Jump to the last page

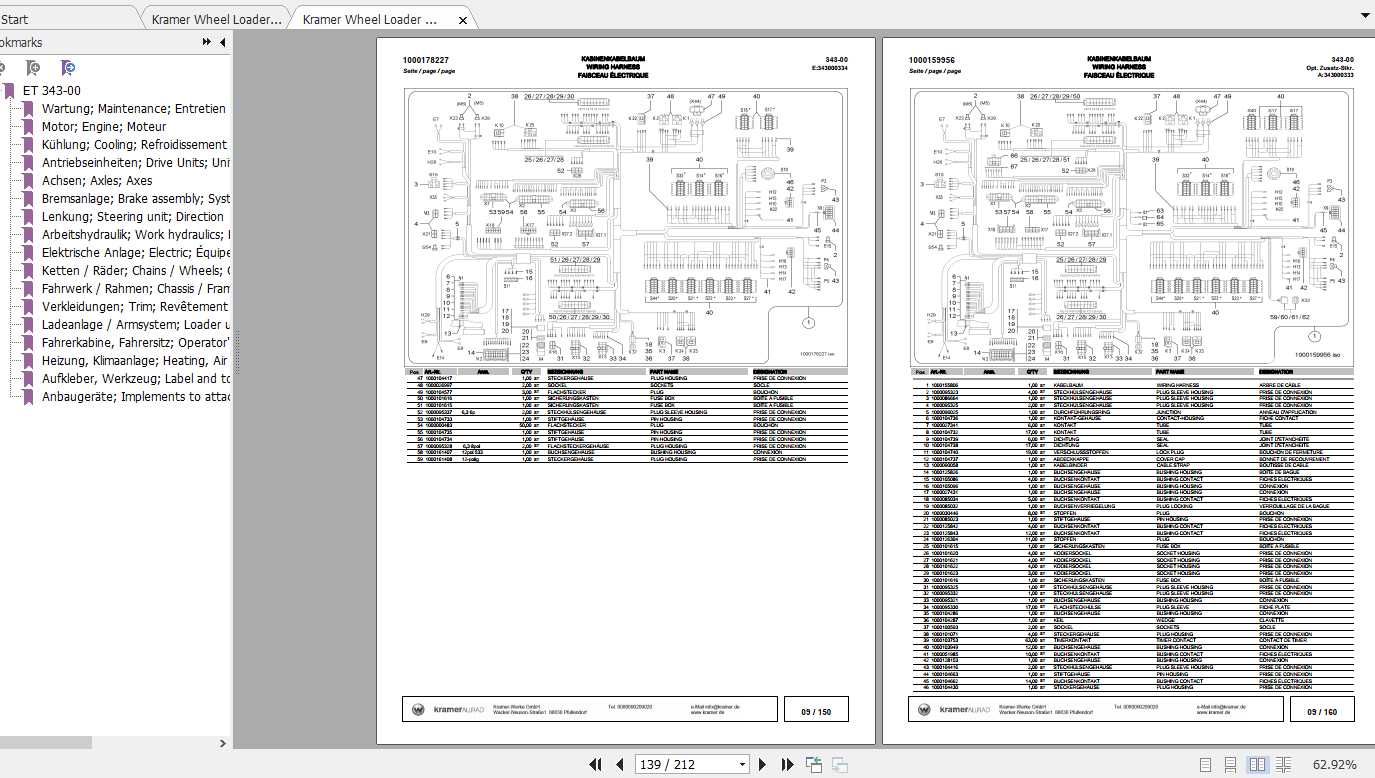[x=788, y=765]
